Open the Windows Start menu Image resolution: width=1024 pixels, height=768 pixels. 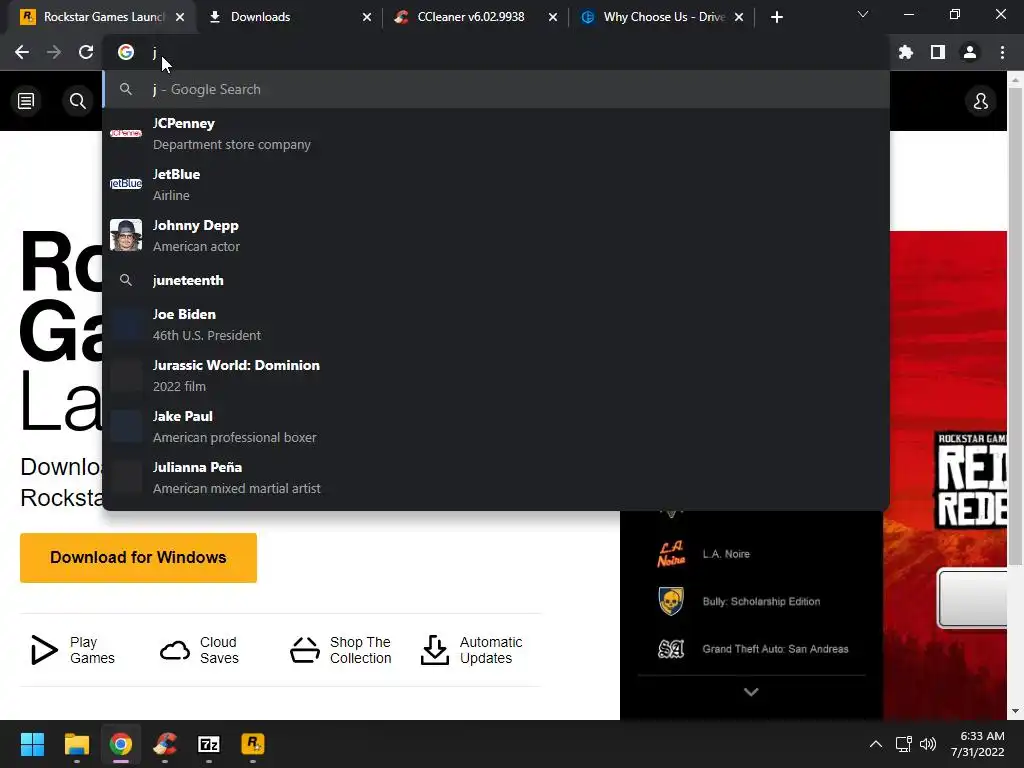point(32,744)
